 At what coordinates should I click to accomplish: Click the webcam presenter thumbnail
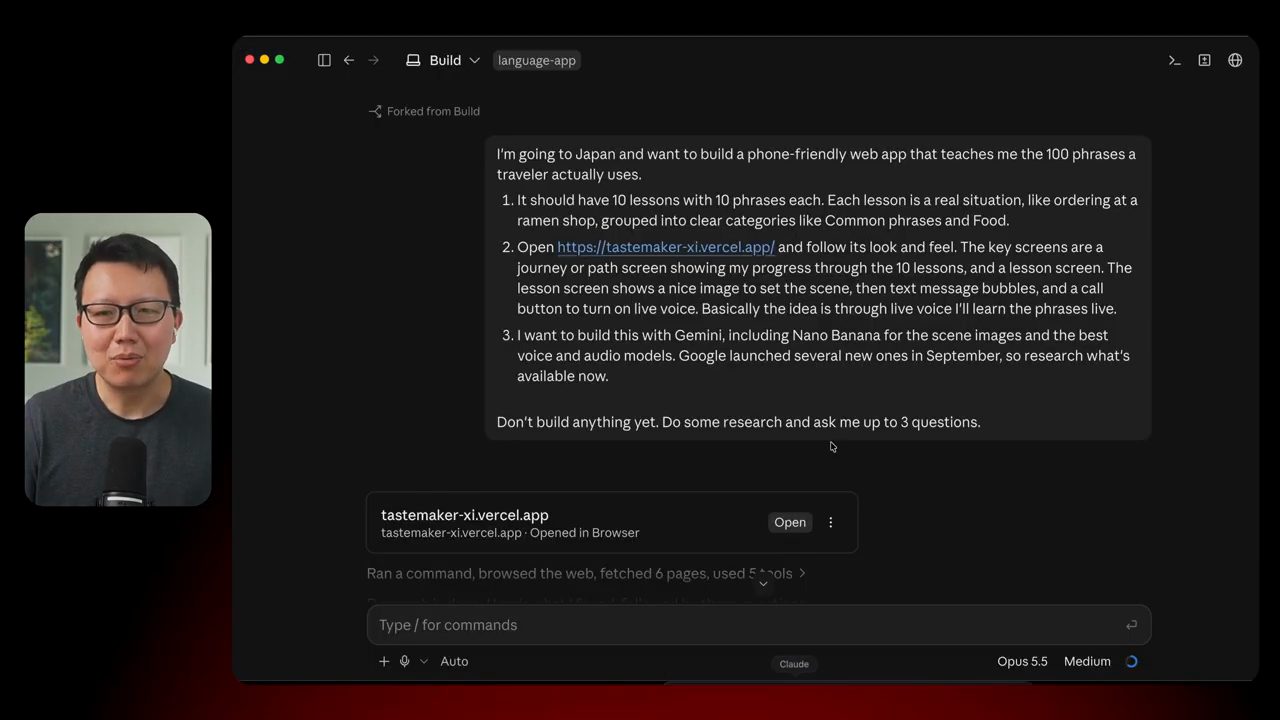[118, 359]
